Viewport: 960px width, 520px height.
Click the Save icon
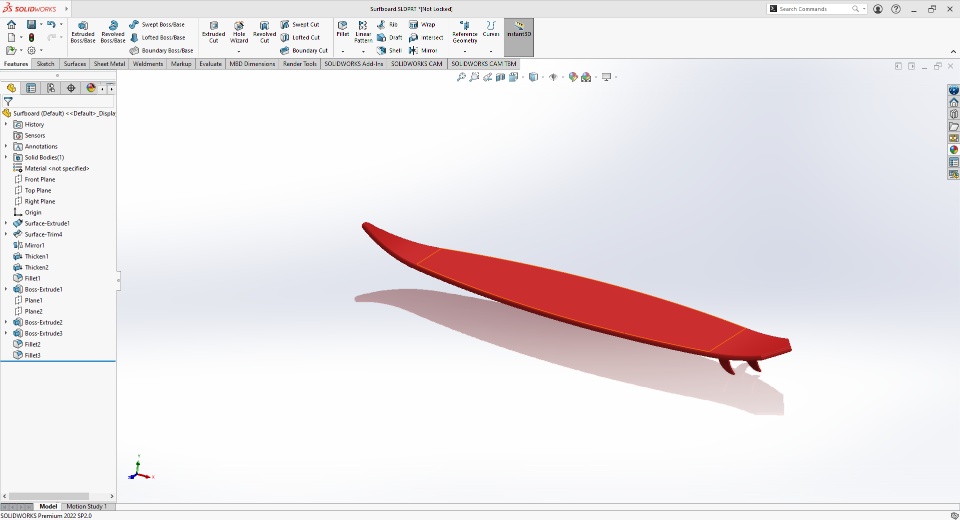click(x=31, y=24)
